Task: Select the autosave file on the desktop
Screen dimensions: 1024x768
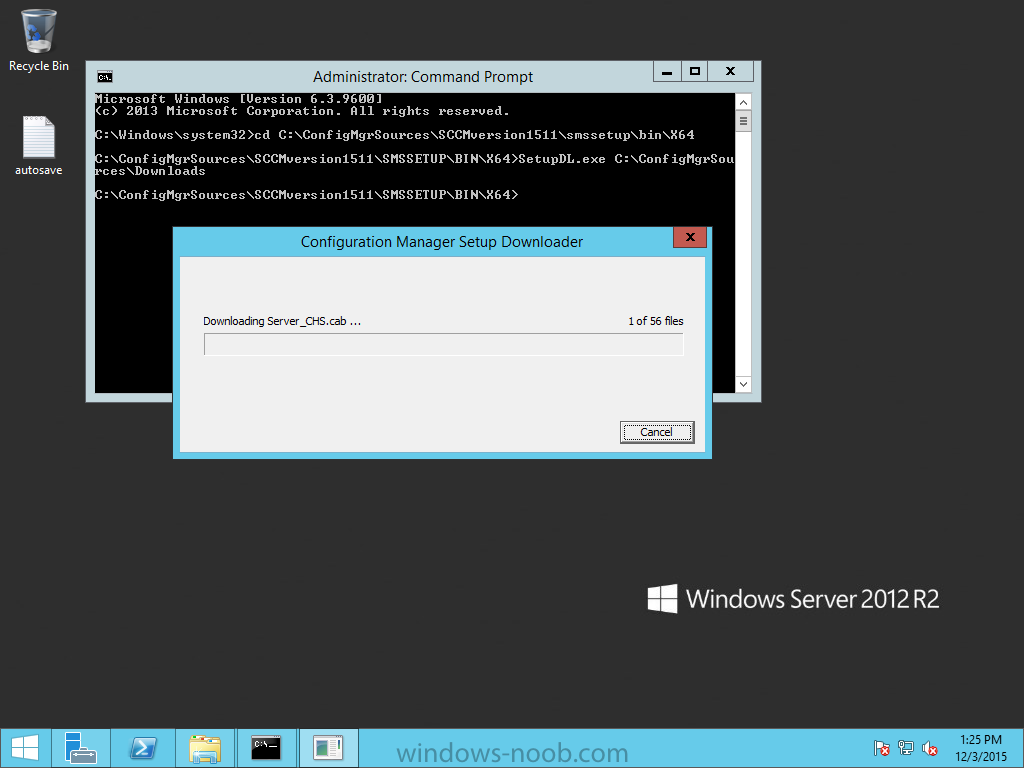Action: tap(39, 146)
